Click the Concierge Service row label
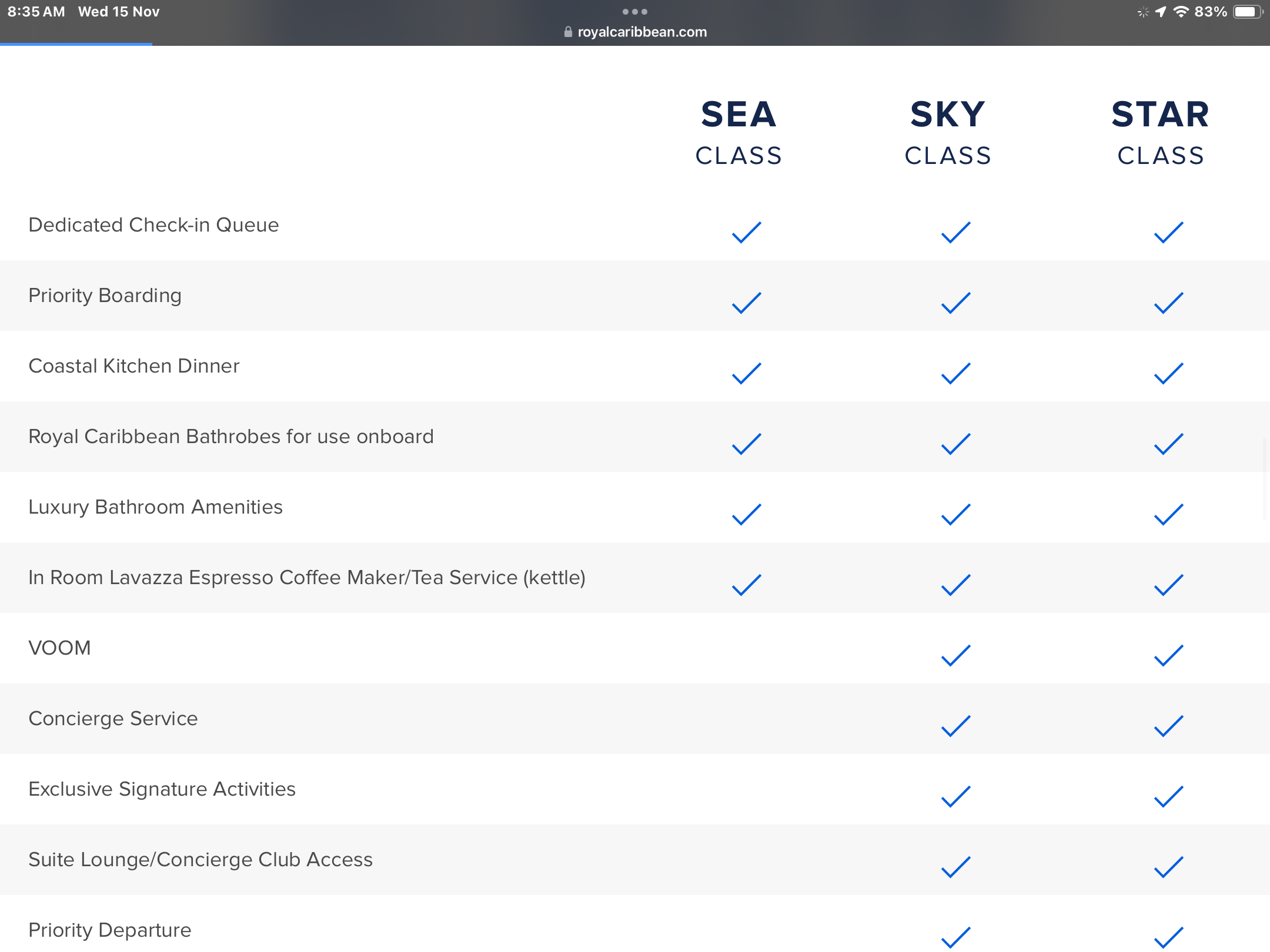Viewport: 1270px width, 952px height. (113, 719)
